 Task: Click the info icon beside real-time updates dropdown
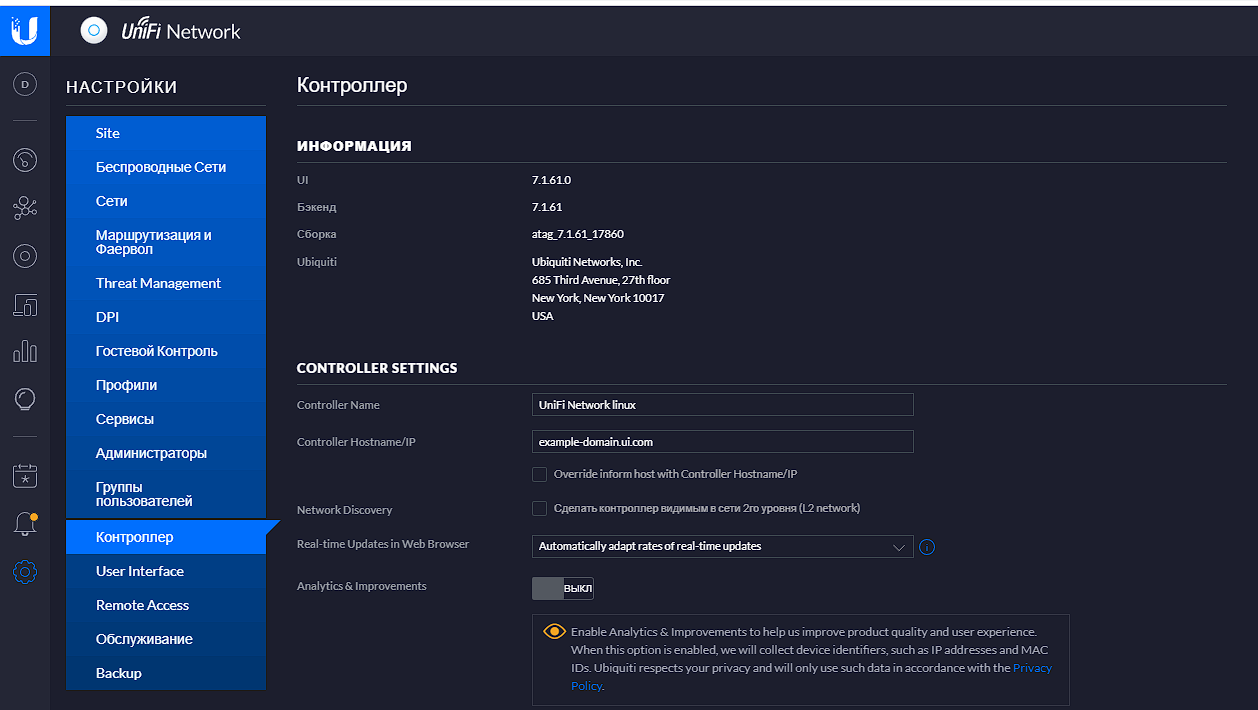point(927,547)
